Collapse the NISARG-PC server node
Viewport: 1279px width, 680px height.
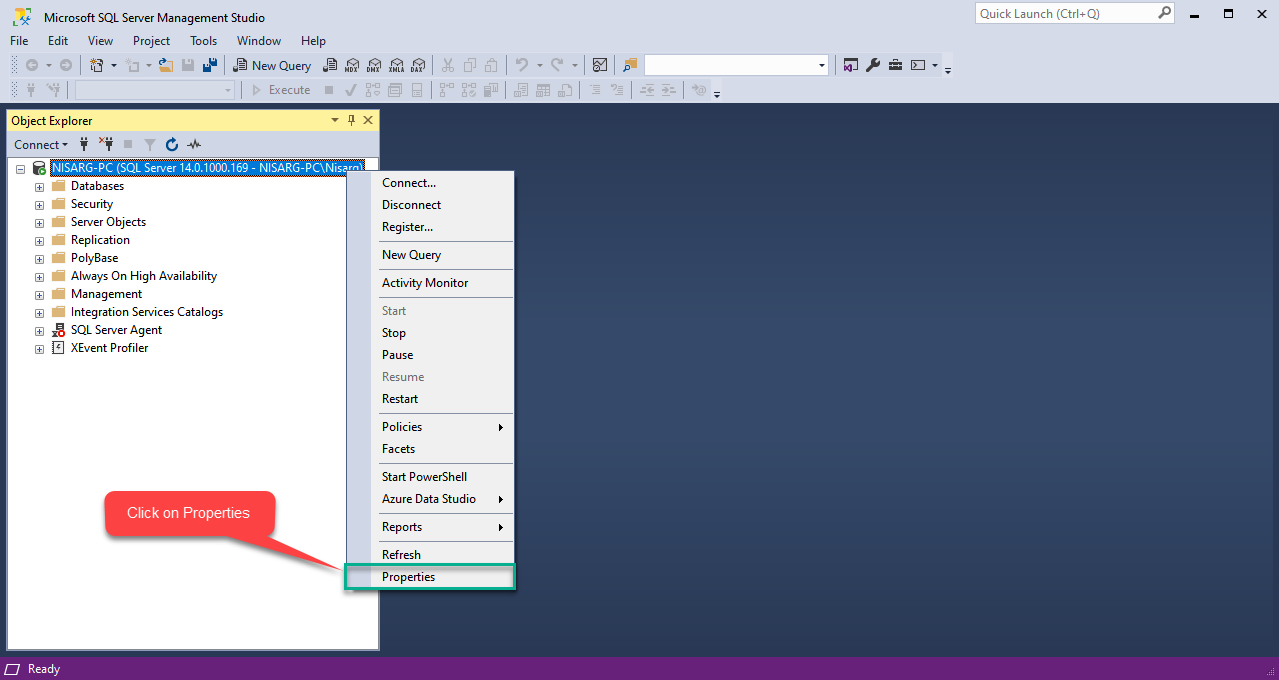click(x=20, y=169)
